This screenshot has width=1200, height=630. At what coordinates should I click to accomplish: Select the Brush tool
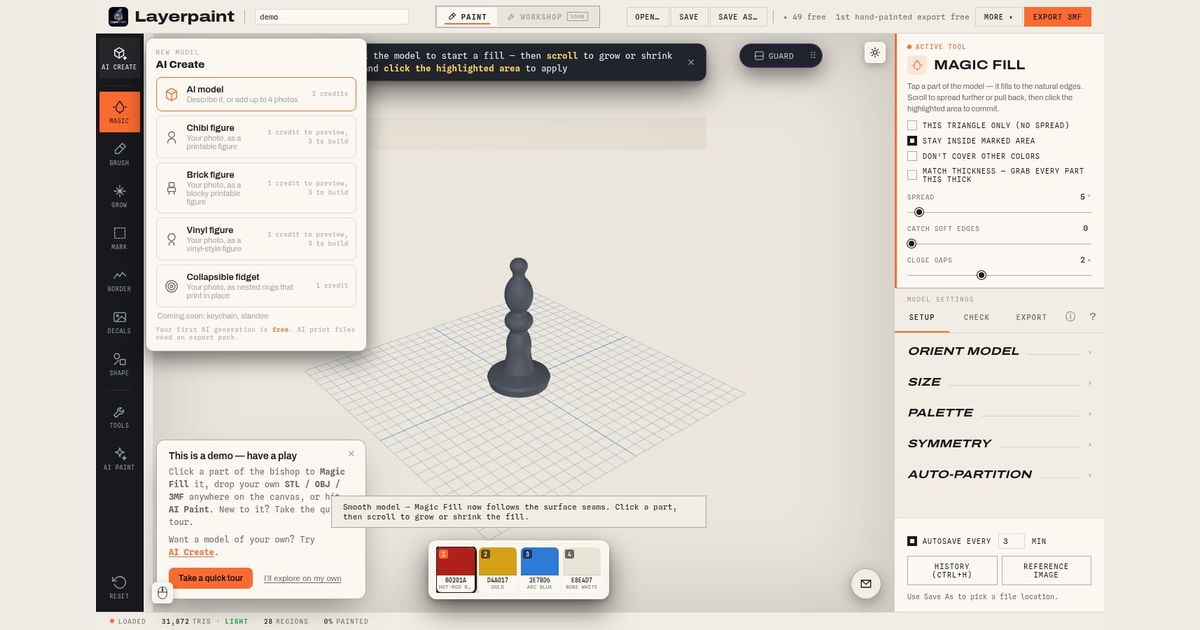pos(119,154)
